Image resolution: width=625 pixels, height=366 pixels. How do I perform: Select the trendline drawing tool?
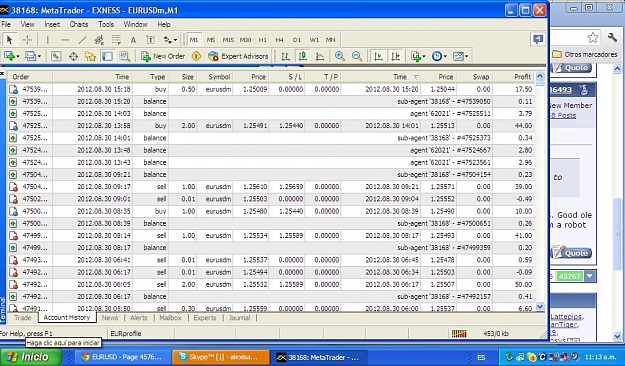coord(82,39)
